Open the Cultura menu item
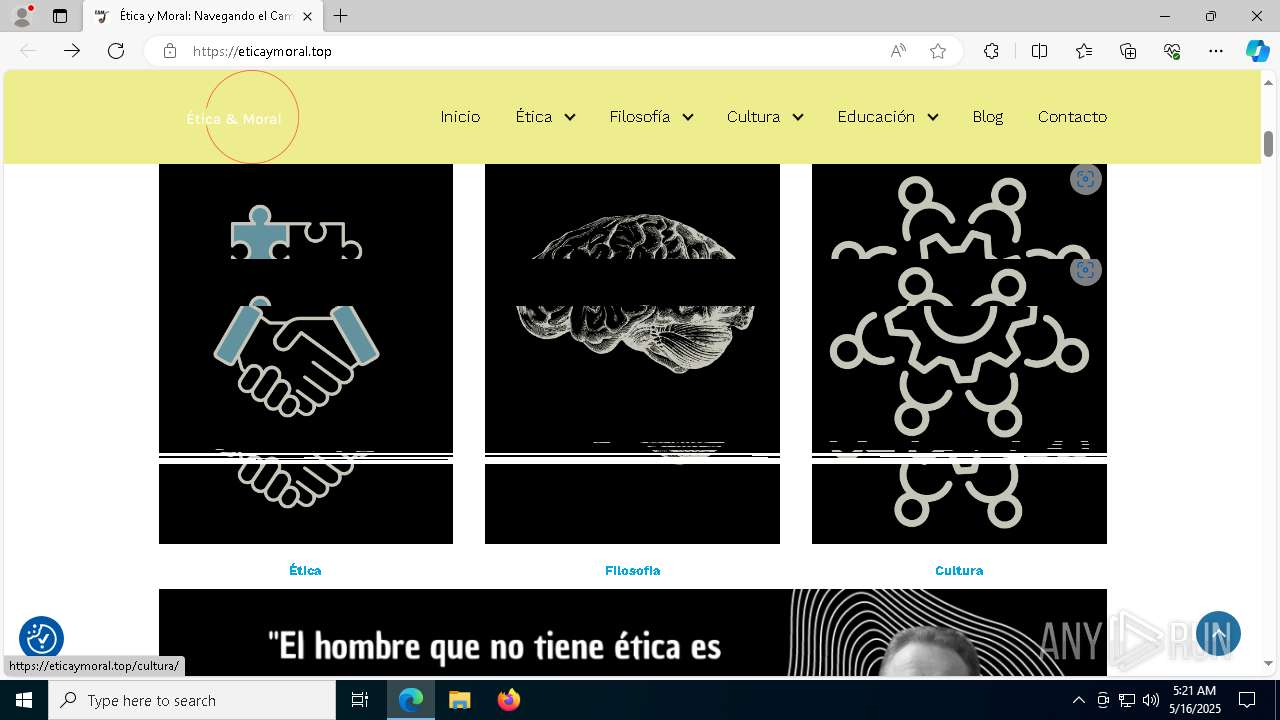Viewport: 1280px width, 720px height. pyautogui.click(x=753, y=117)
